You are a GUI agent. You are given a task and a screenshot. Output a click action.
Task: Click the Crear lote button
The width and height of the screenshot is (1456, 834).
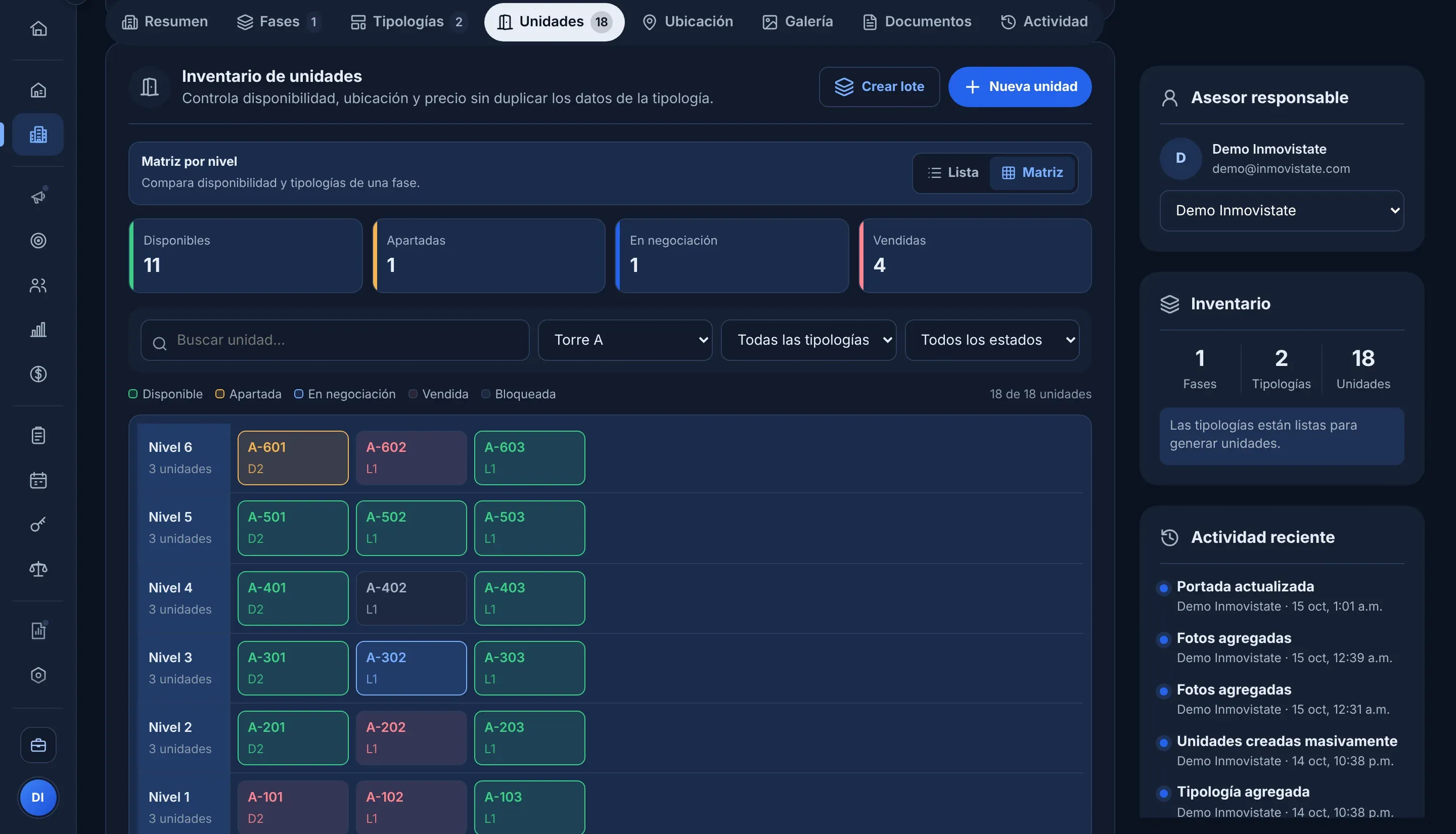[879, 87]
